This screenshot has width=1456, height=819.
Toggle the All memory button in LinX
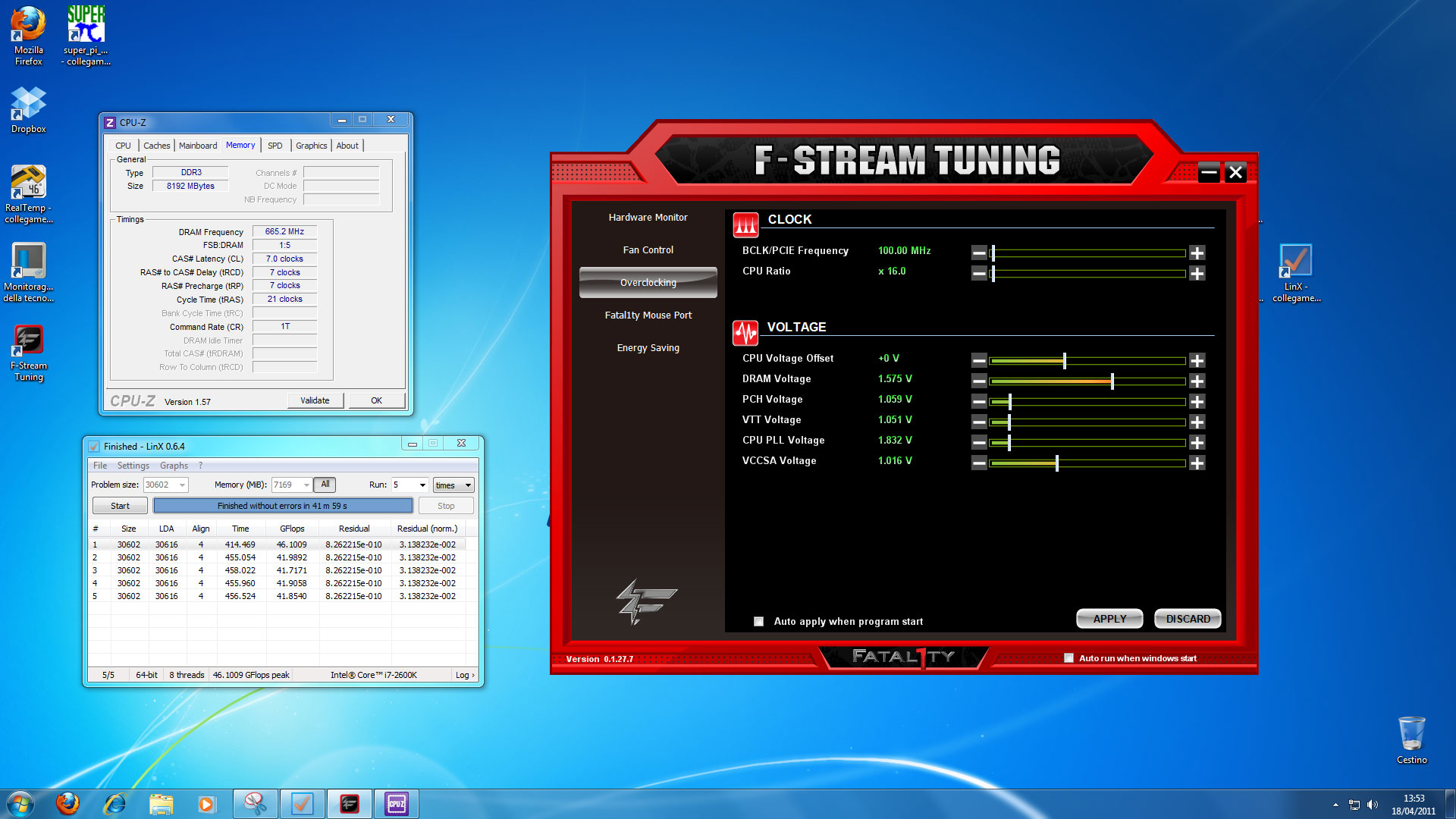pos(325,485)
